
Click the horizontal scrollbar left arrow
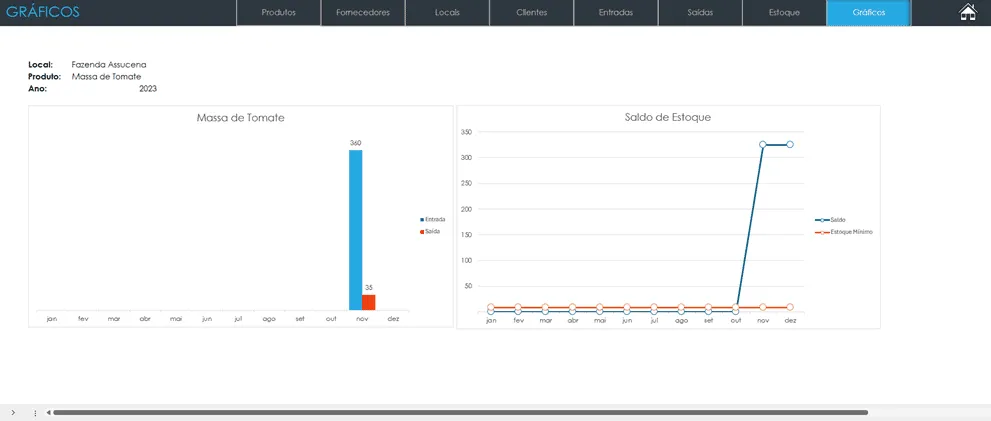pyautogui.click(x=49, y=413)
